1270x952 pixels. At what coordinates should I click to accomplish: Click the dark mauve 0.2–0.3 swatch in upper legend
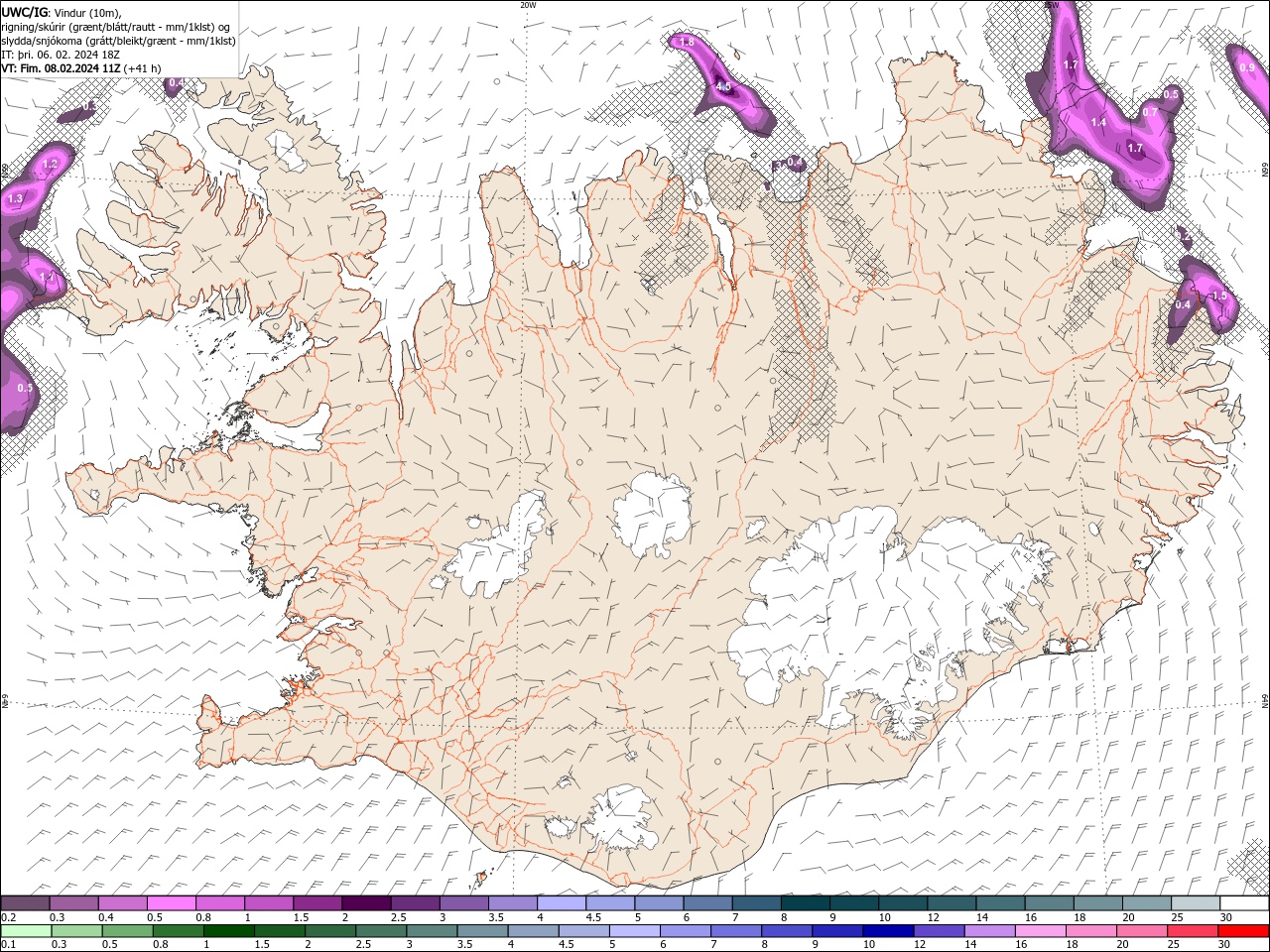click(x=25, y=903)
